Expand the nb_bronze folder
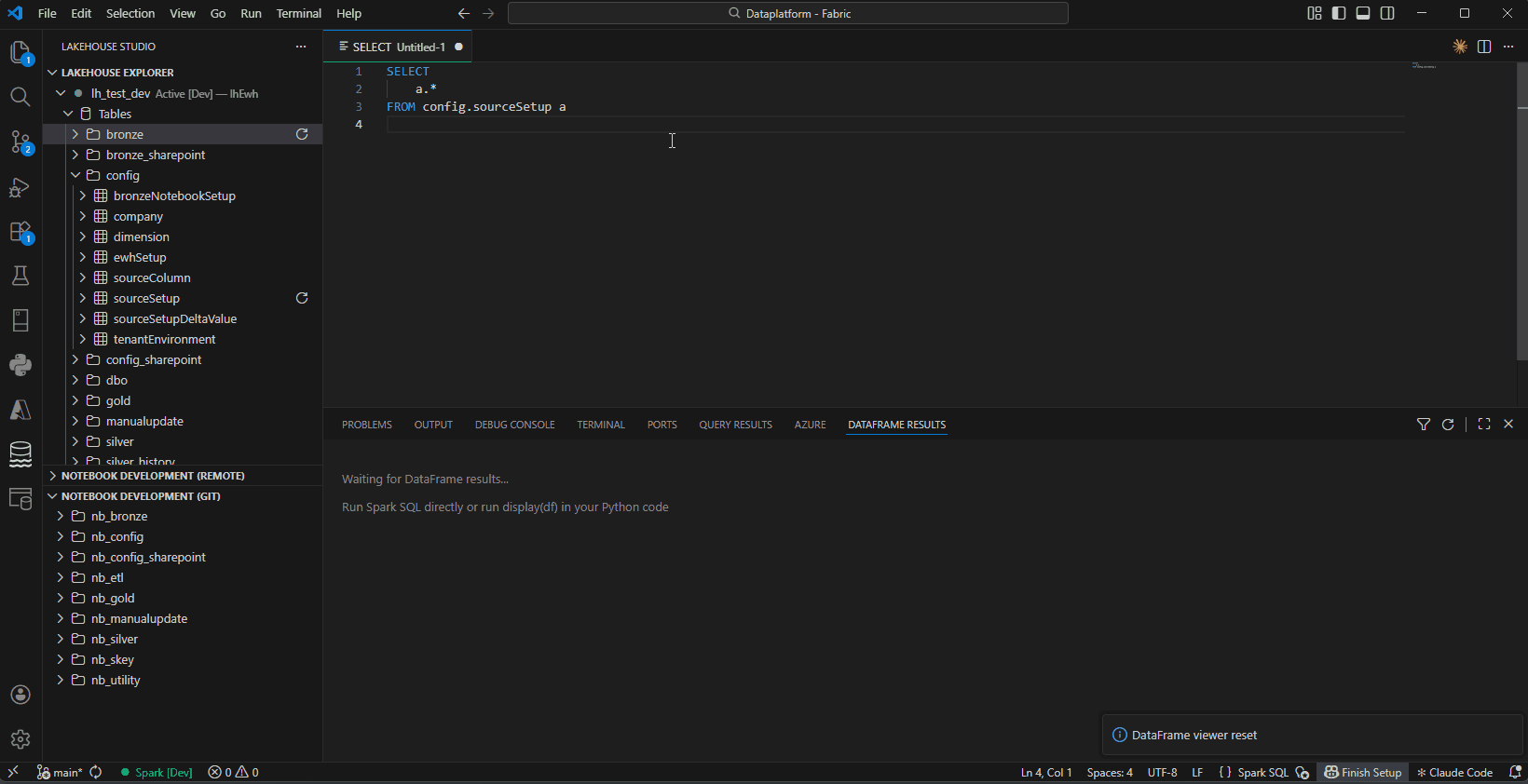Viewport: 1528px width, 784px height. coord(61,516)
